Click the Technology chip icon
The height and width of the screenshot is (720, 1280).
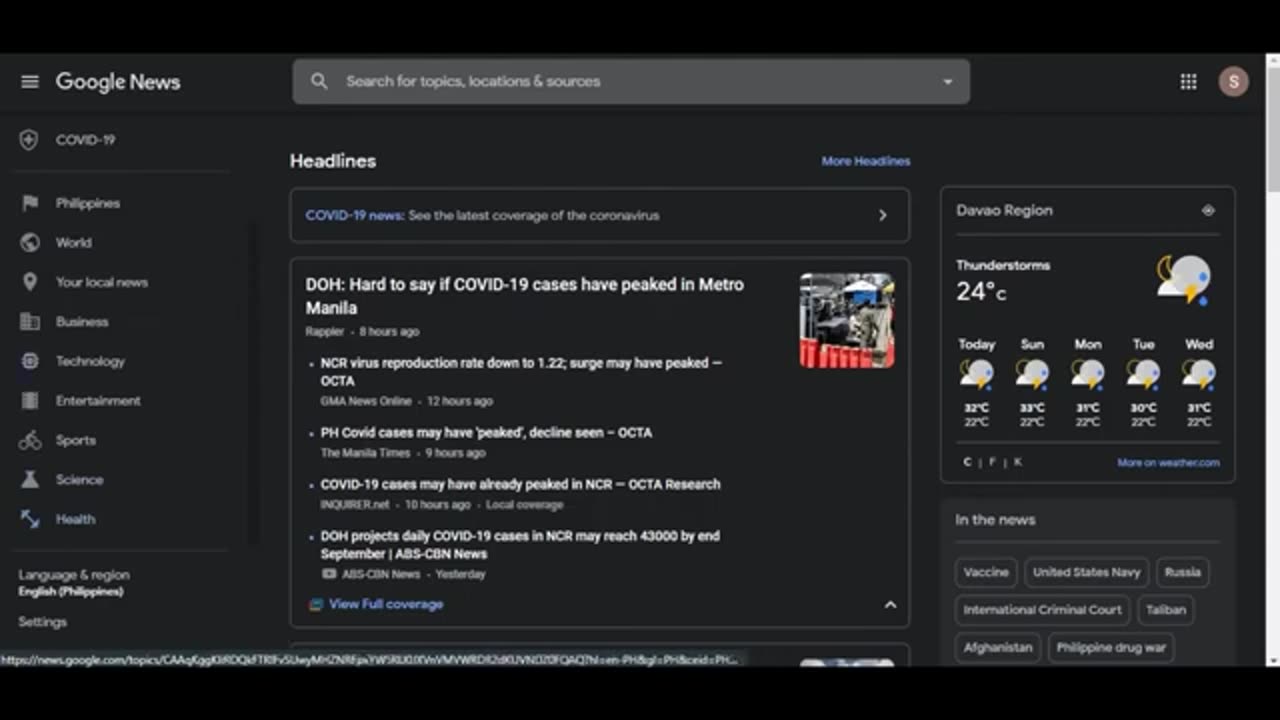point(30,361)
